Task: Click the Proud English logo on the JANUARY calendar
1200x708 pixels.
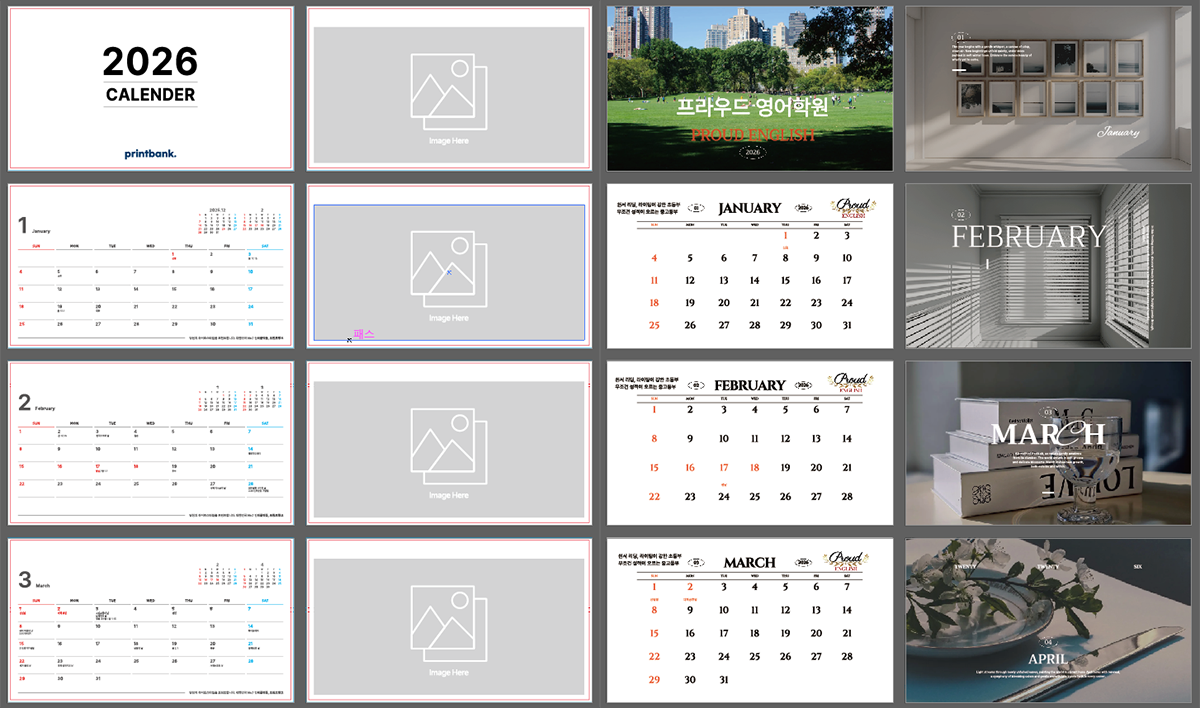Action: click(x=852, y=208)
